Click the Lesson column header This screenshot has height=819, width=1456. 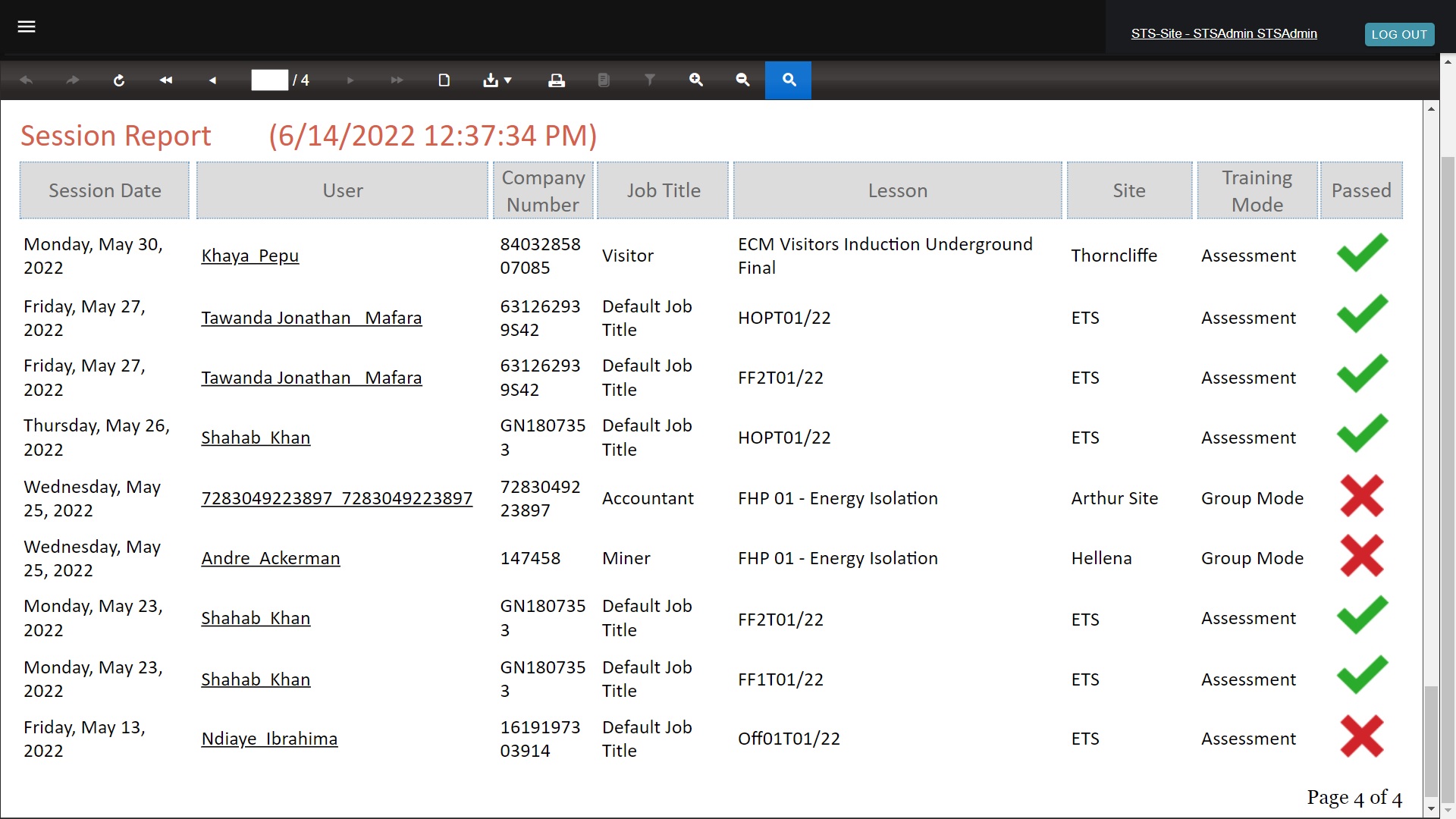[897, 191]
